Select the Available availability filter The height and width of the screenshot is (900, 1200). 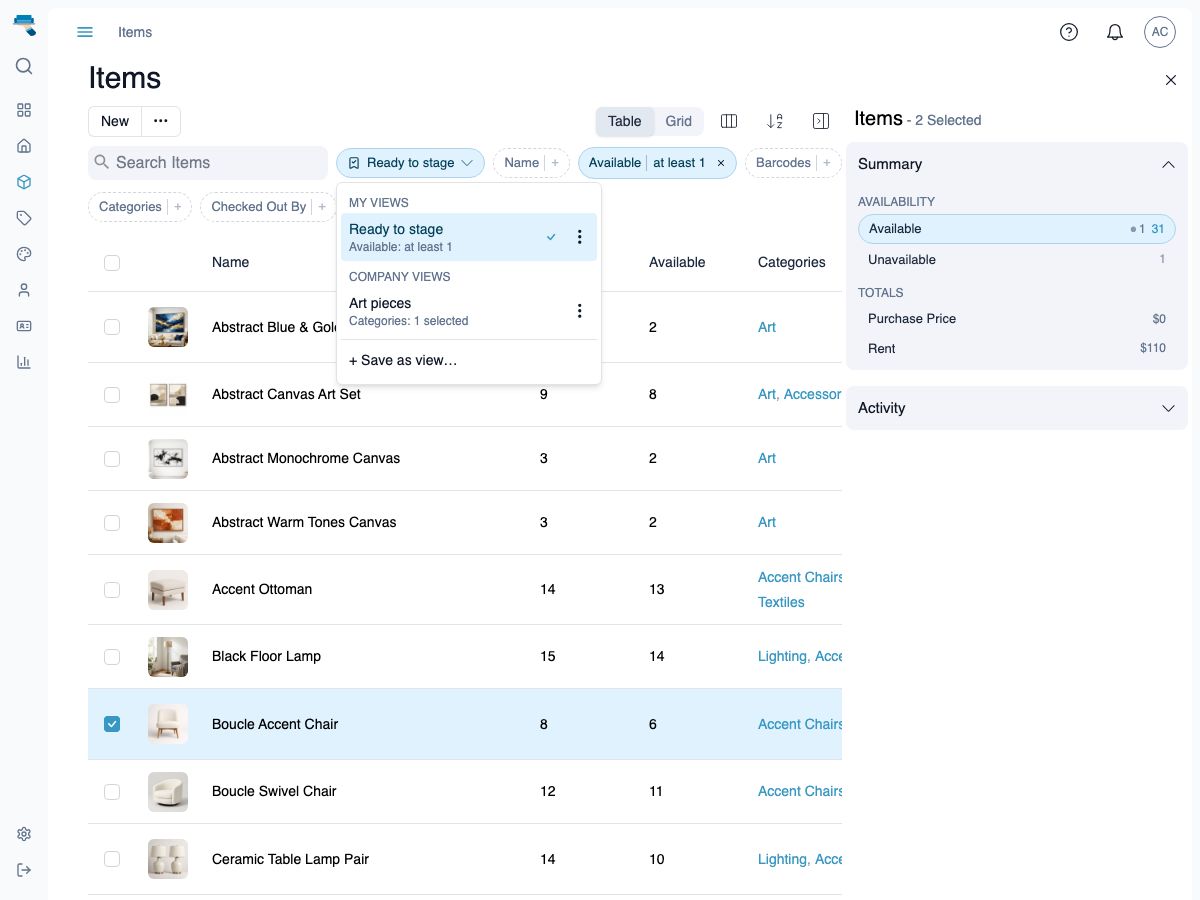pyautogui.click(x=1017, y=229)
